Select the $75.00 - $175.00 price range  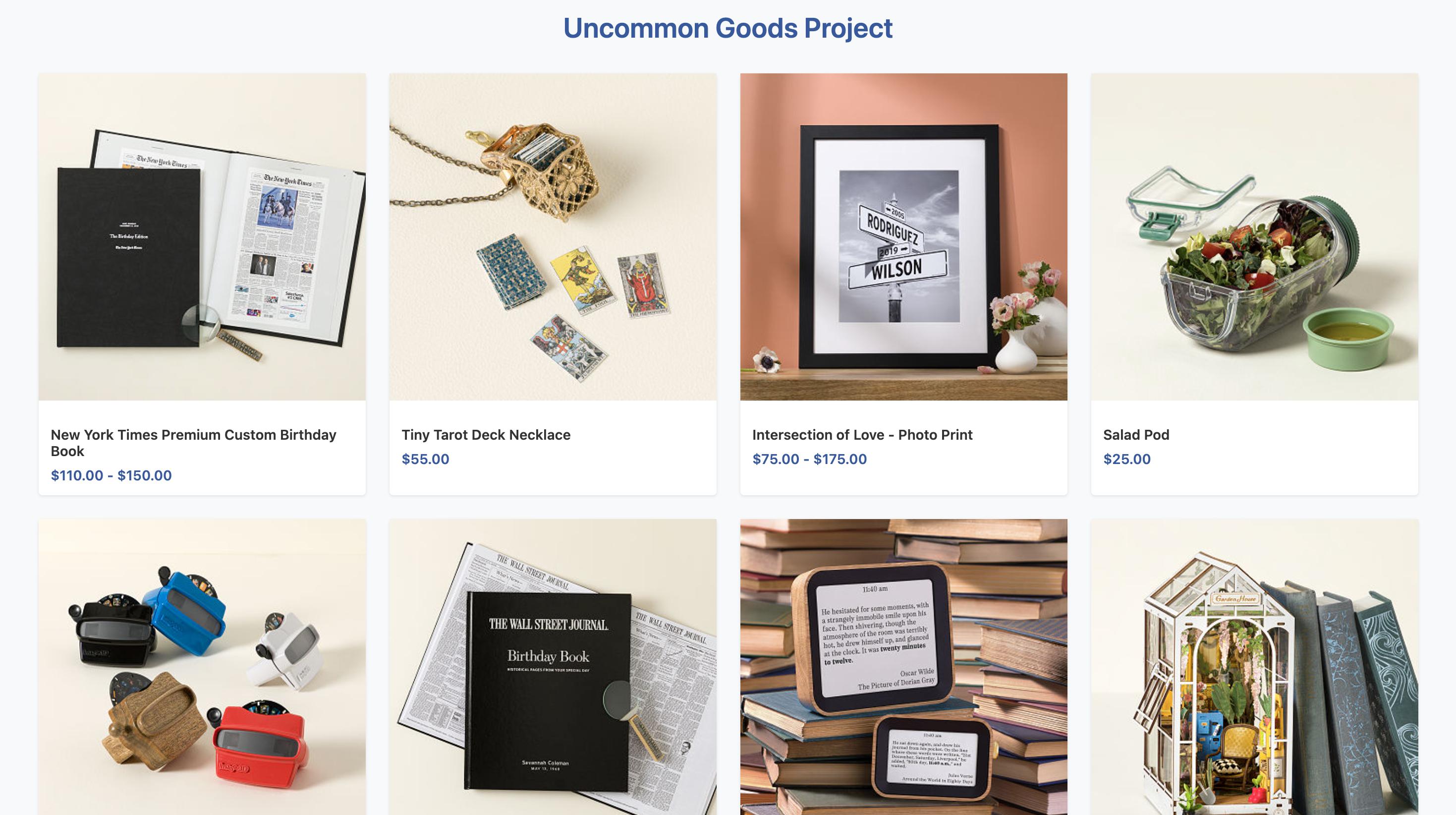point(809,459)
